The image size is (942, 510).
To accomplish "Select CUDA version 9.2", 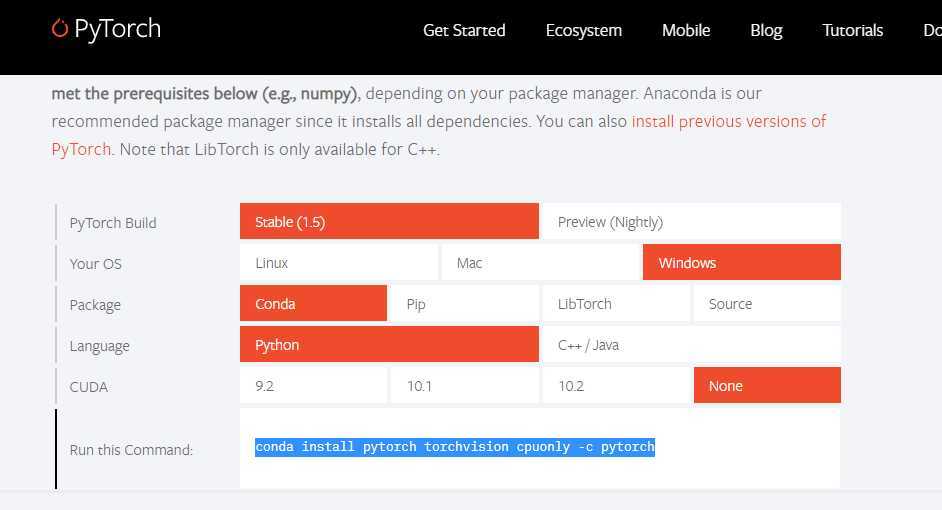I will 313,385.
